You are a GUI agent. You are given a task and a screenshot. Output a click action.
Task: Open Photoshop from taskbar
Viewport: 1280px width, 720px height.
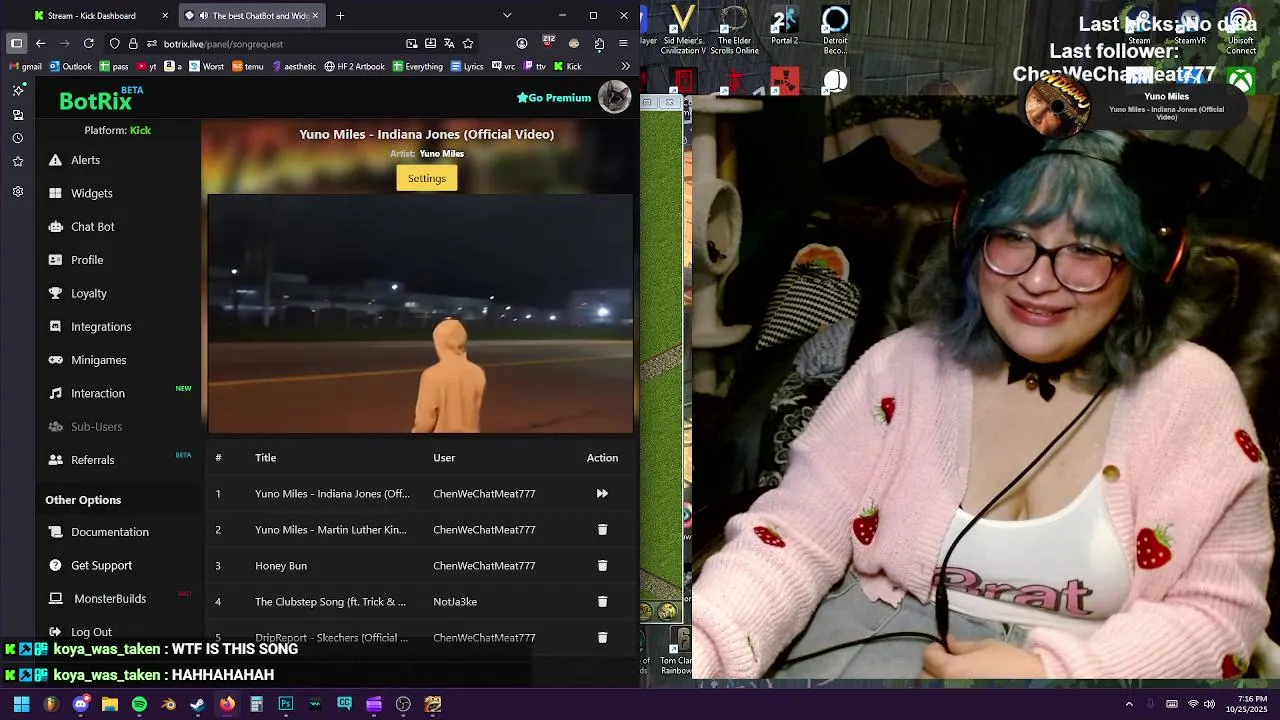[285, 704]
